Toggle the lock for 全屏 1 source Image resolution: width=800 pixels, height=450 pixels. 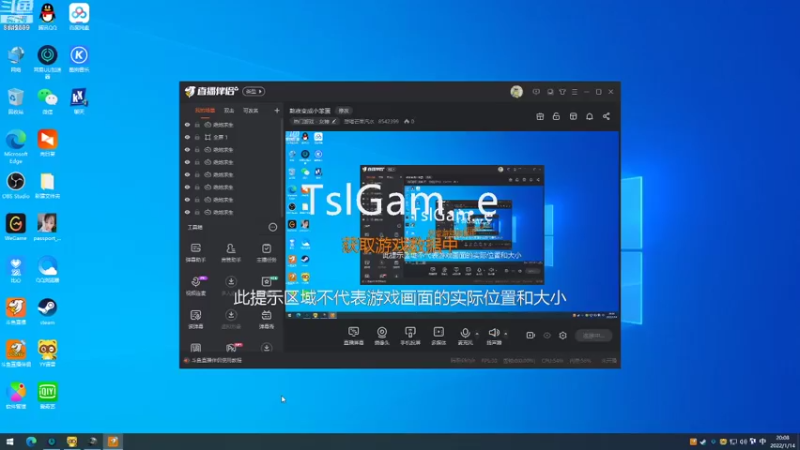tap(197, 137)
